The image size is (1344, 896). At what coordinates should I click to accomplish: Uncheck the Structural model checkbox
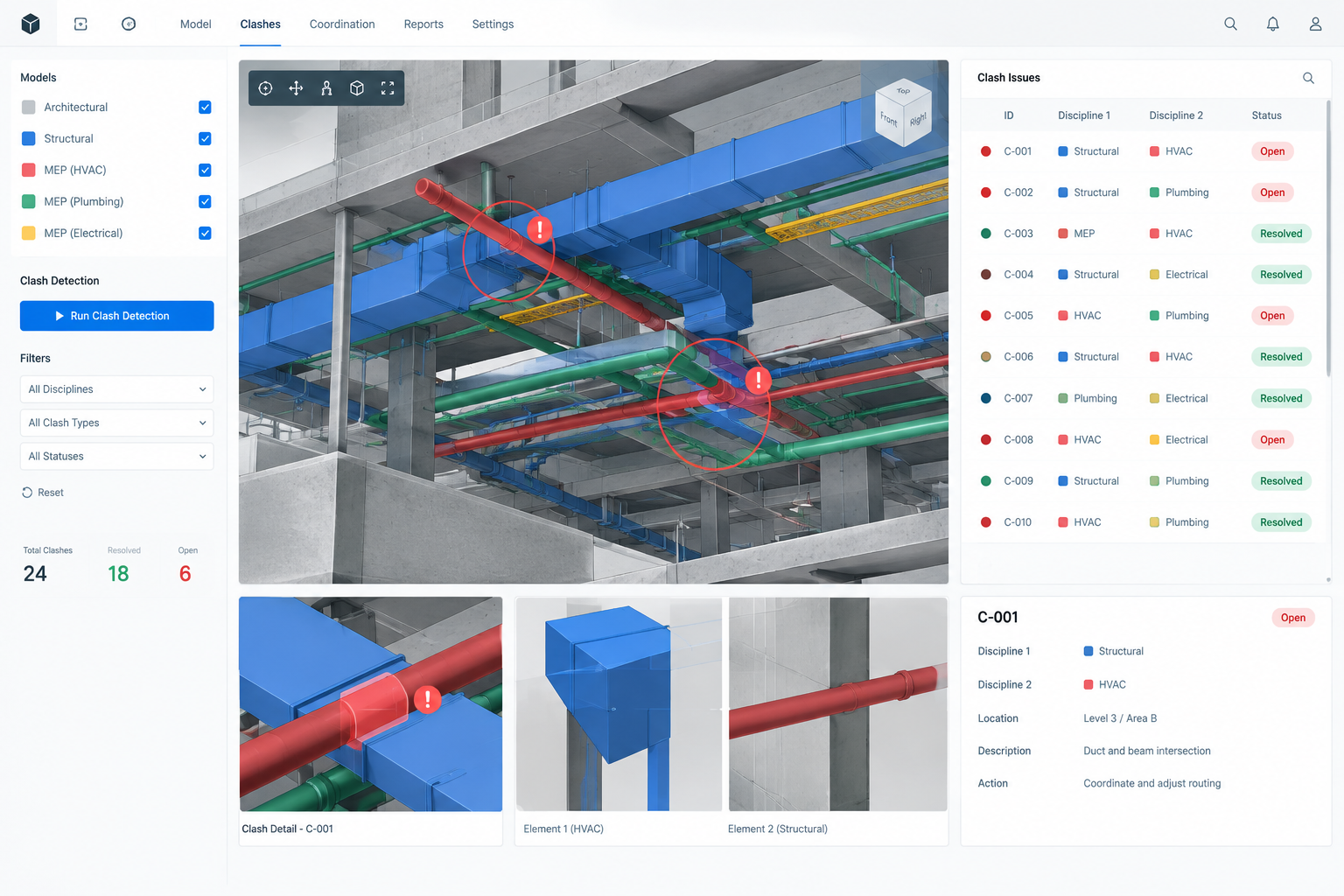tap(205, 139)
